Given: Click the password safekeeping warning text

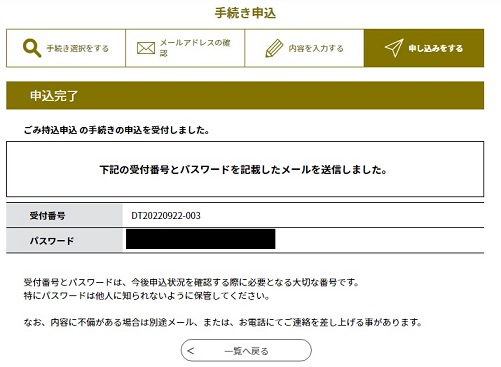Looking at the screenshot, I should tap(147, 296).
